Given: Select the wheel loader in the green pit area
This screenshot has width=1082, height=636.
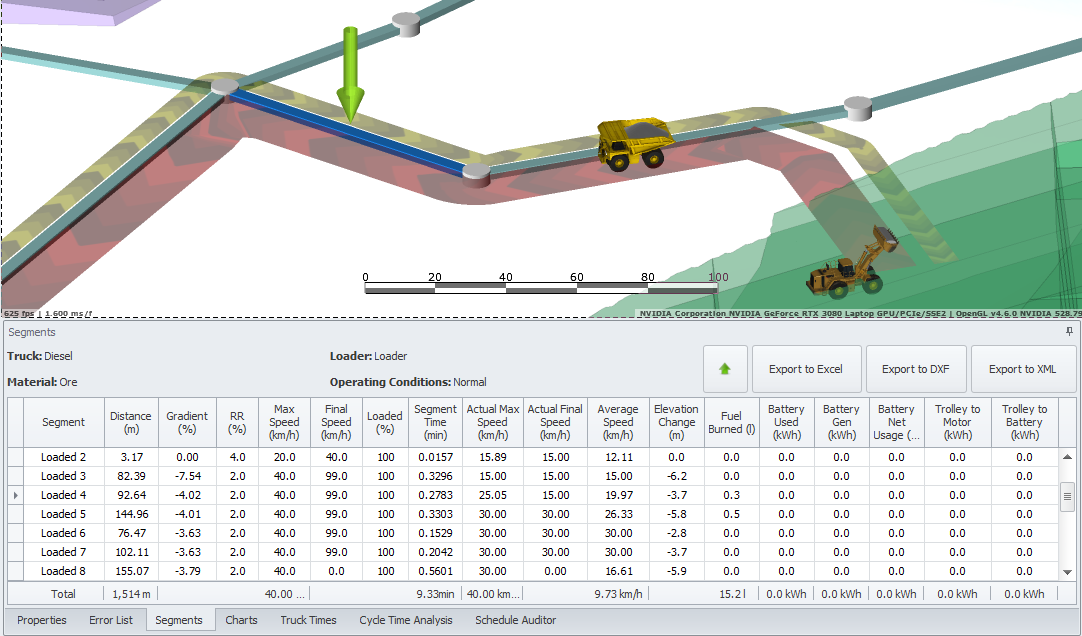Looking at the screenshot, I should pos(852,270).
